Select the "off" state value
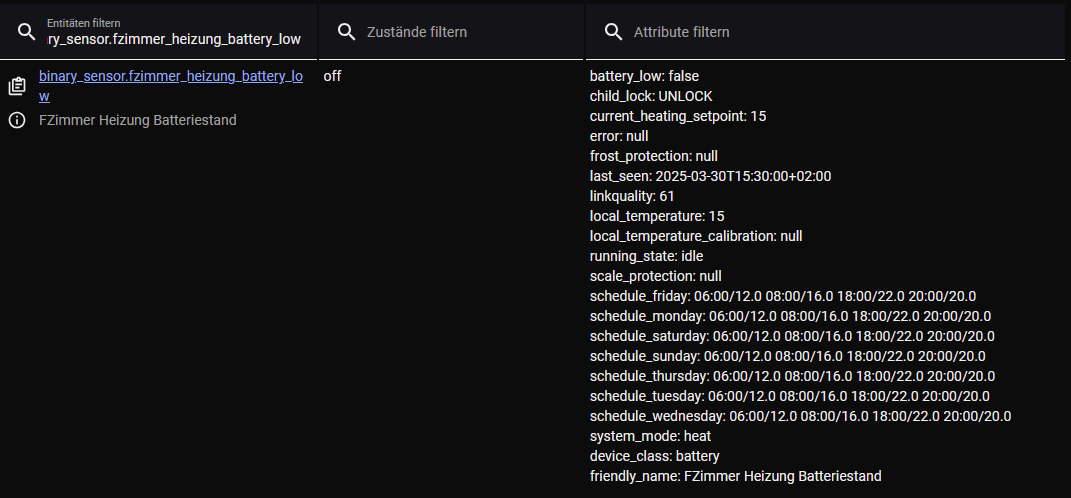Image resolution: width=1071 pixels, height=498 pixels. point(332,76)
